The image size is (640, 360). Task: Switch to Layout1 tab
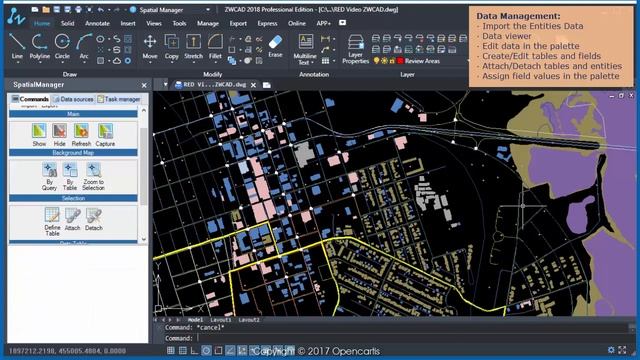[221, 320]
